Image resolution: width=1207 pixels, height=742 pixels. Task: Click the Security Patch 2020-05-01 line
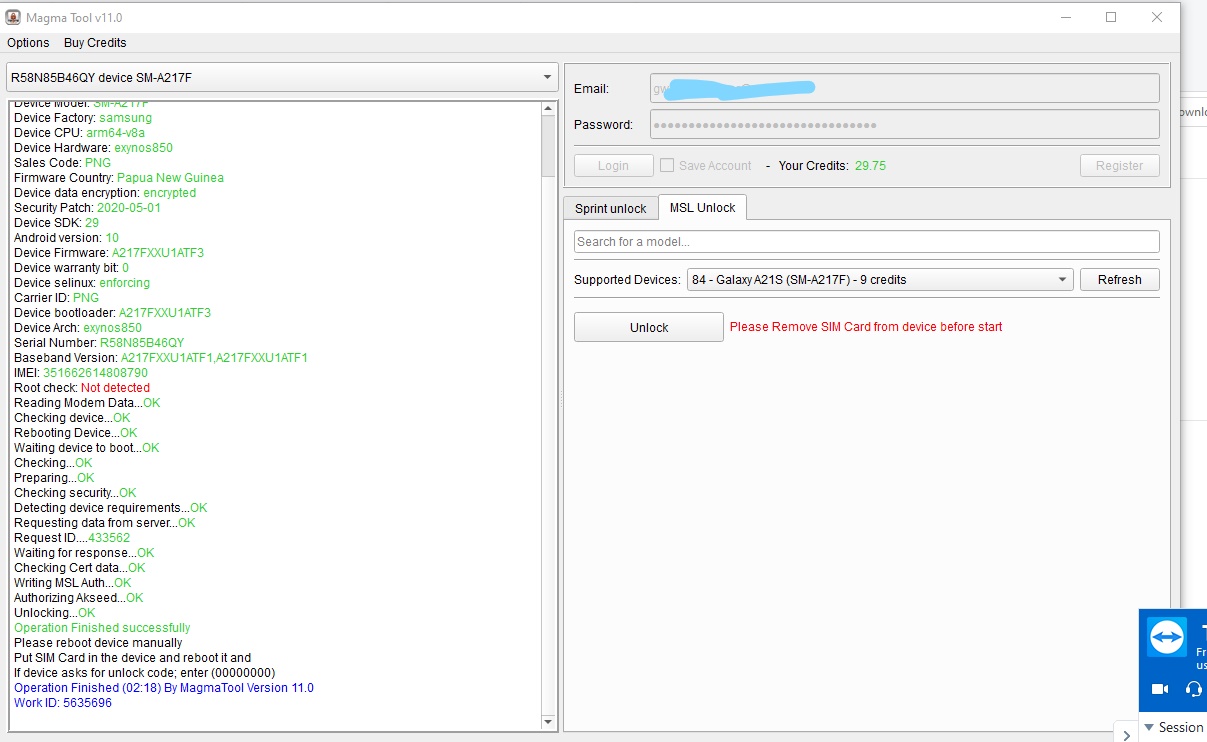point(87,208)
